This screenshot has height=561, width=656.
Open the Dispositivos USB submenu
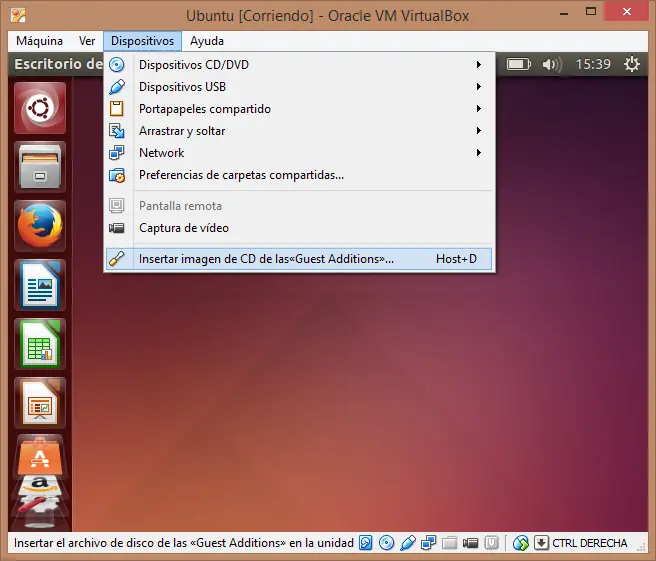tap(299, 87)
